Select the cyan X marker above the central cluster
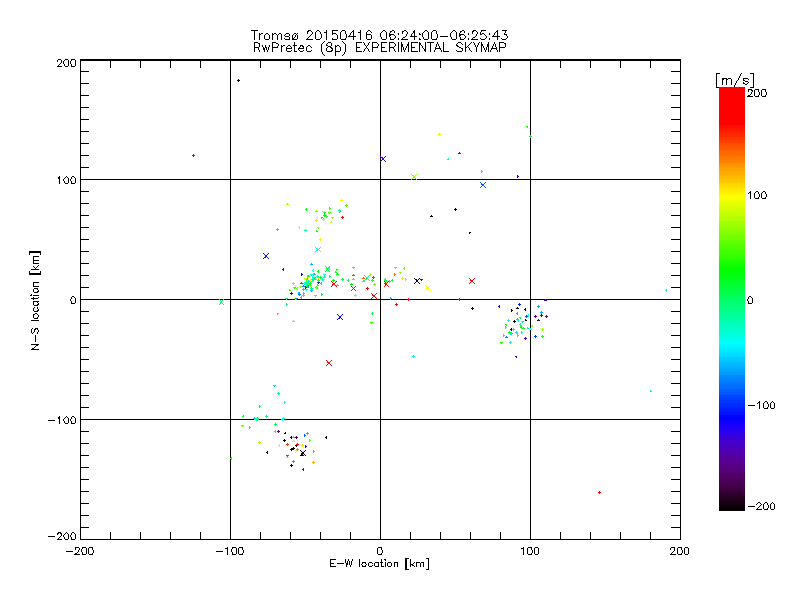Image resolution: width=800 pixels, height=600 pixels. pos(318,249)
